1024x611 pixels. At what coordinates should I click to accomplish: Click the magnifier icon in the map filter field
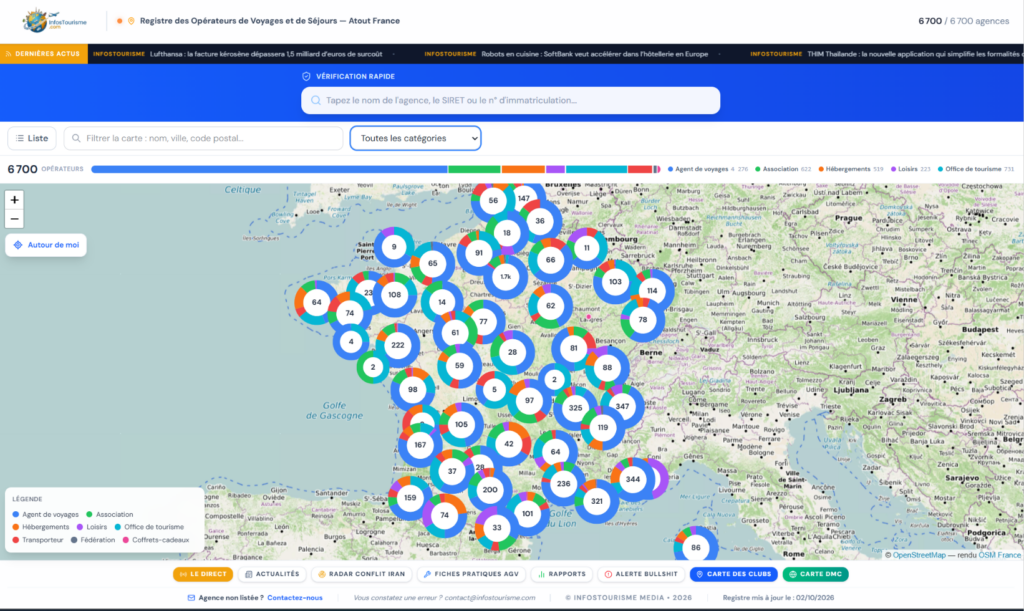tap(76, 138)
